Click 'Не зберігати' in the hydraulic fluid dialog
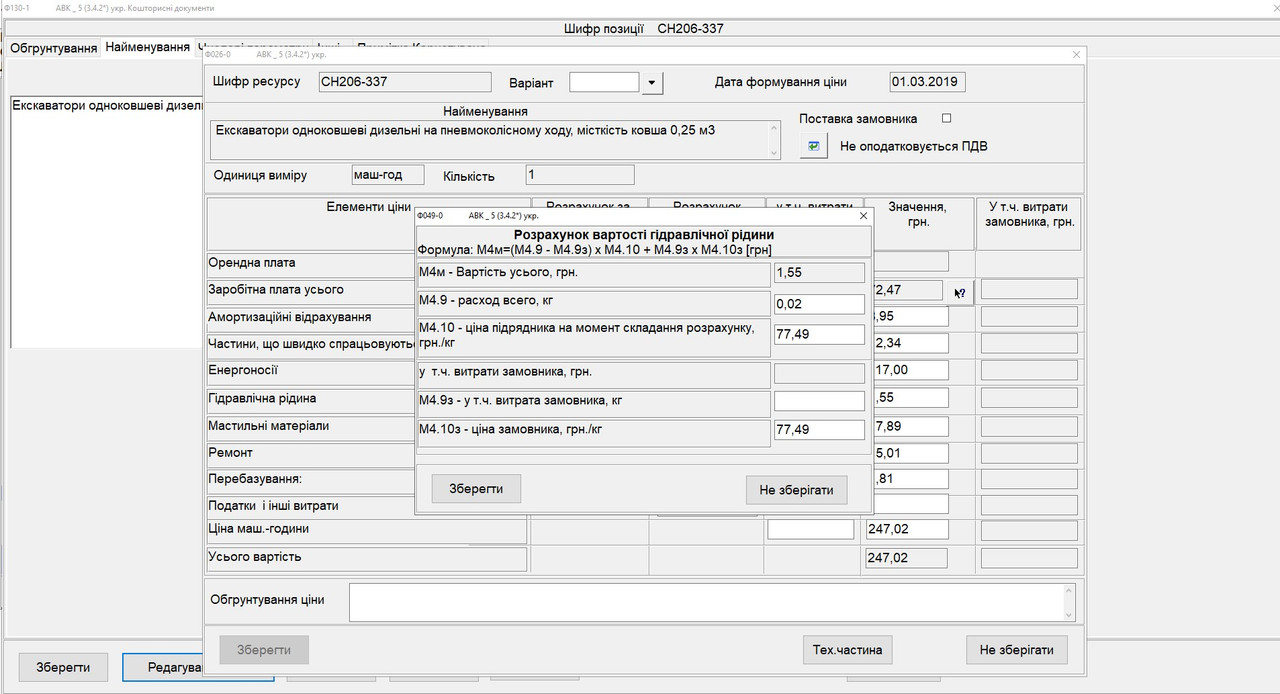The height and width of the screenshot is (694, 1280). pos(796,490)
